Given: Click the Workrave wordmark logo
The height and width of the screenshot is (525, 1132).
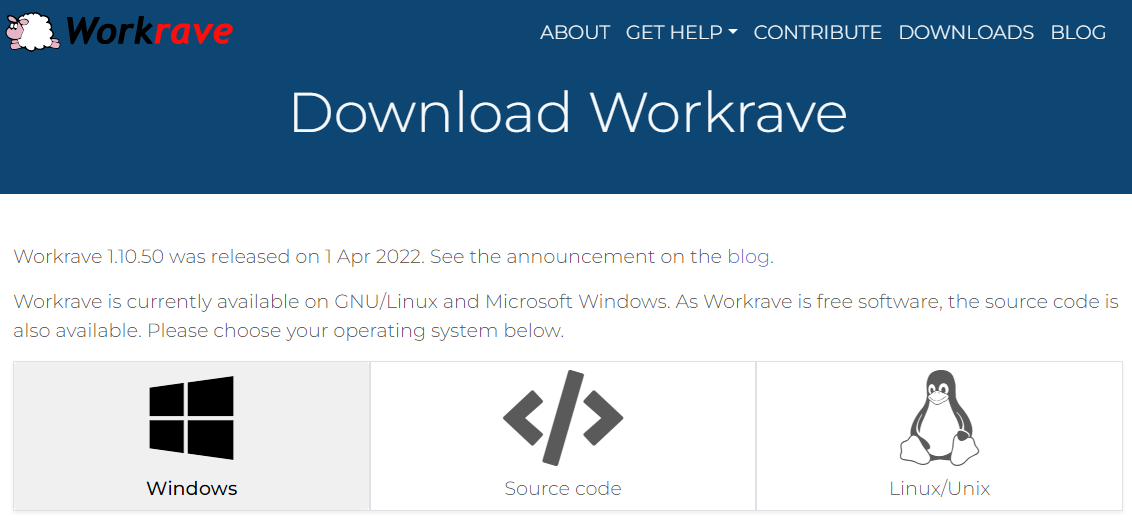Looking at the screenshot, I should 149,32.
